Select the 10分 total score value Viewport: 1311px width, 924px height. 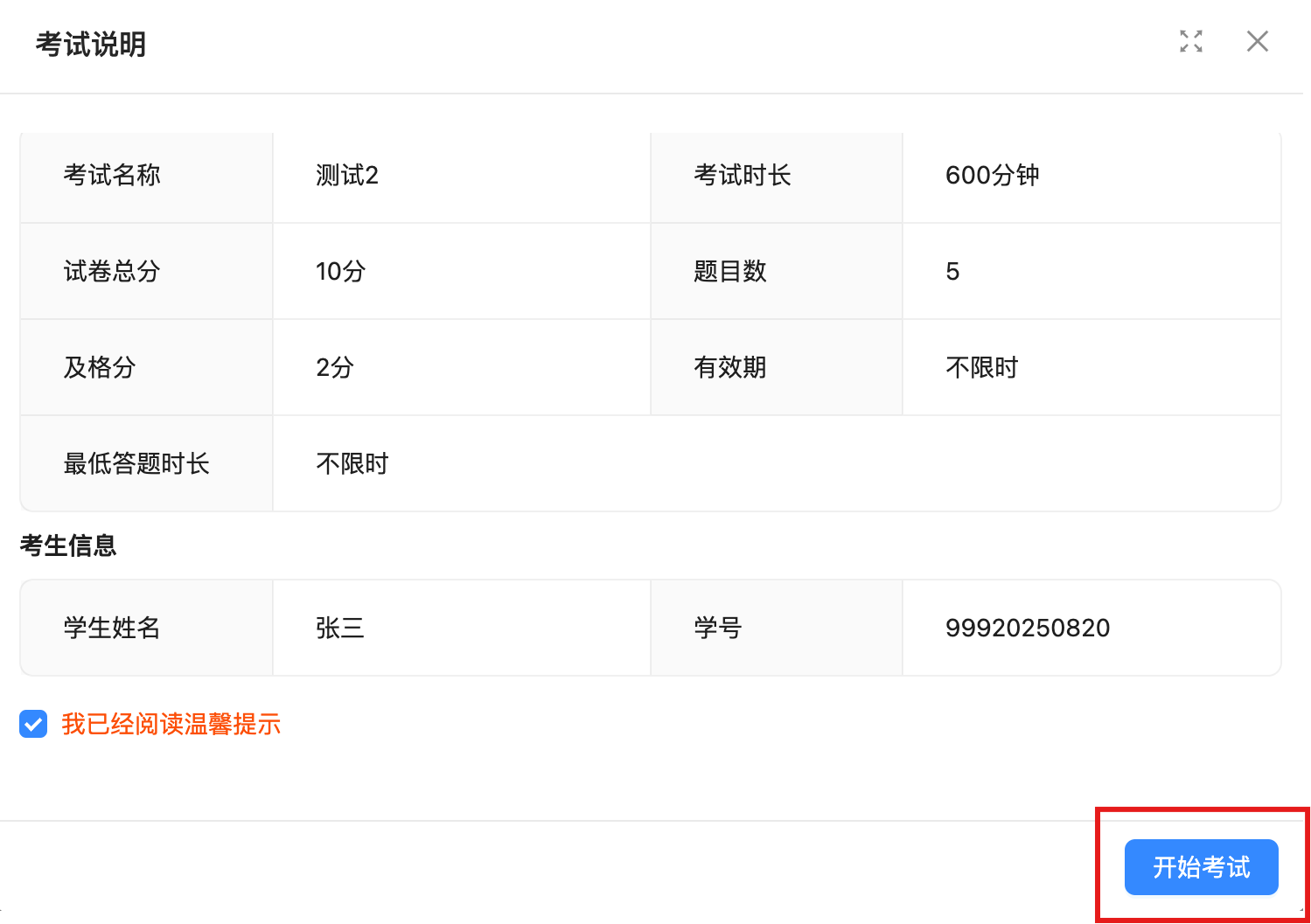point(340,272)
